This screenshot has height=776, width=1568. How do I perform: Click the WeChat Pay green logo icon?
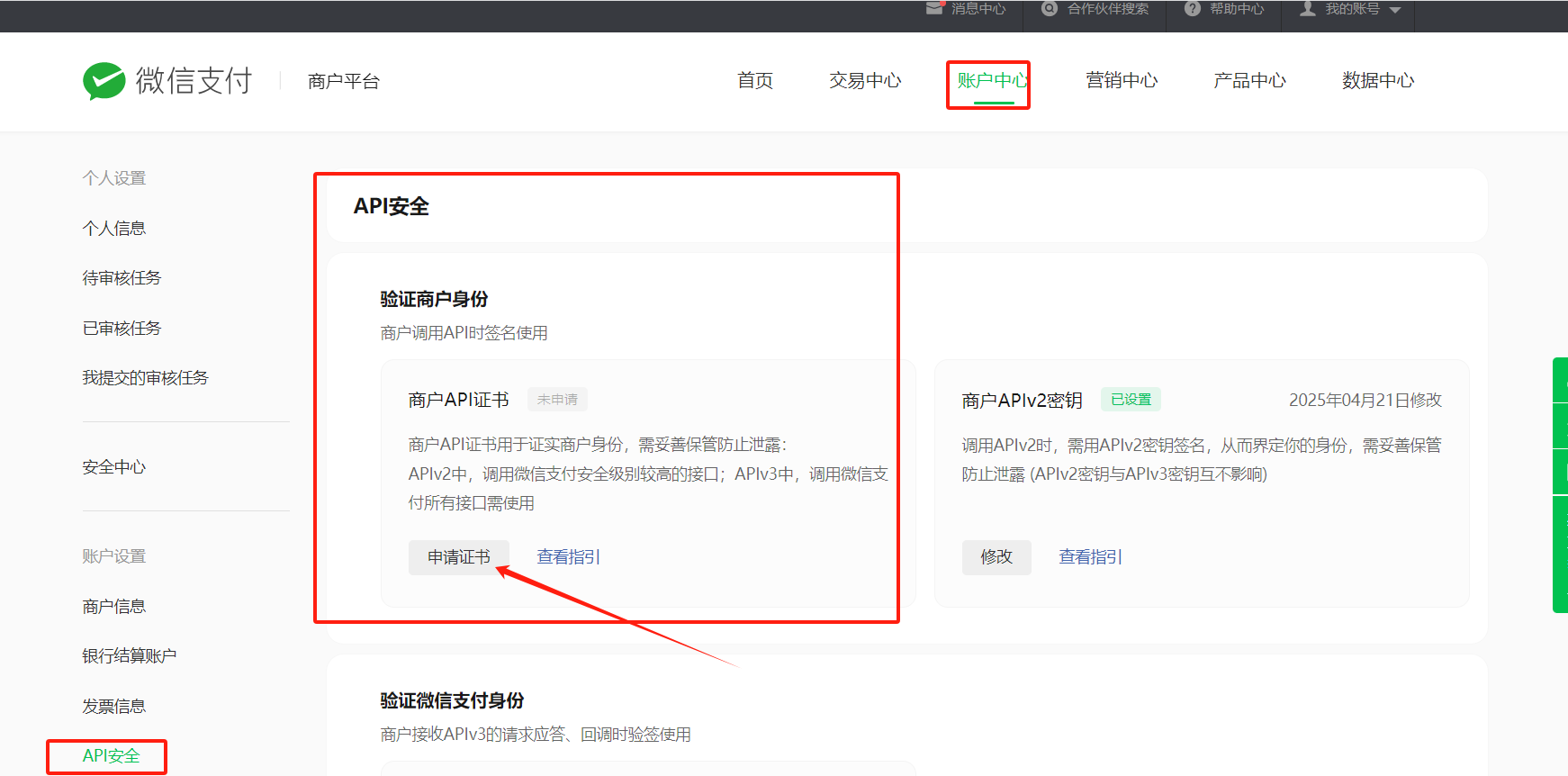click(x=104, y=81)
